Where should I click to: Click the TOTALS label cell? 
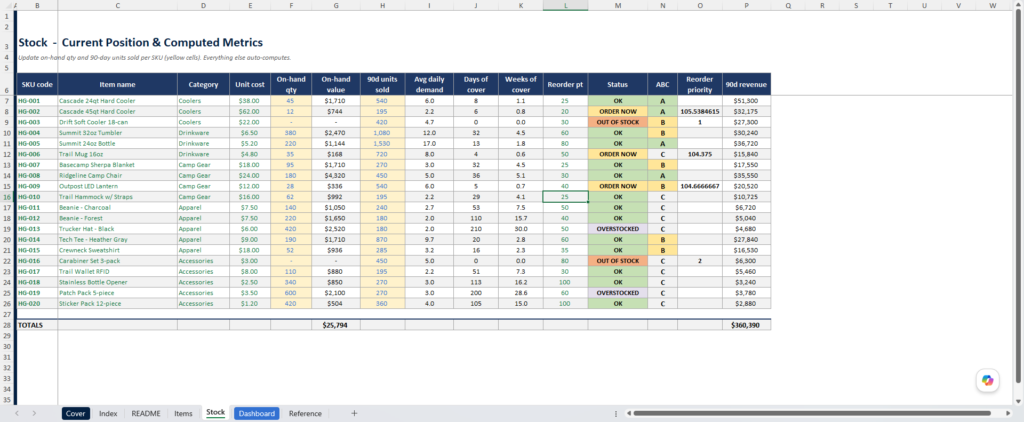[37, 325]
